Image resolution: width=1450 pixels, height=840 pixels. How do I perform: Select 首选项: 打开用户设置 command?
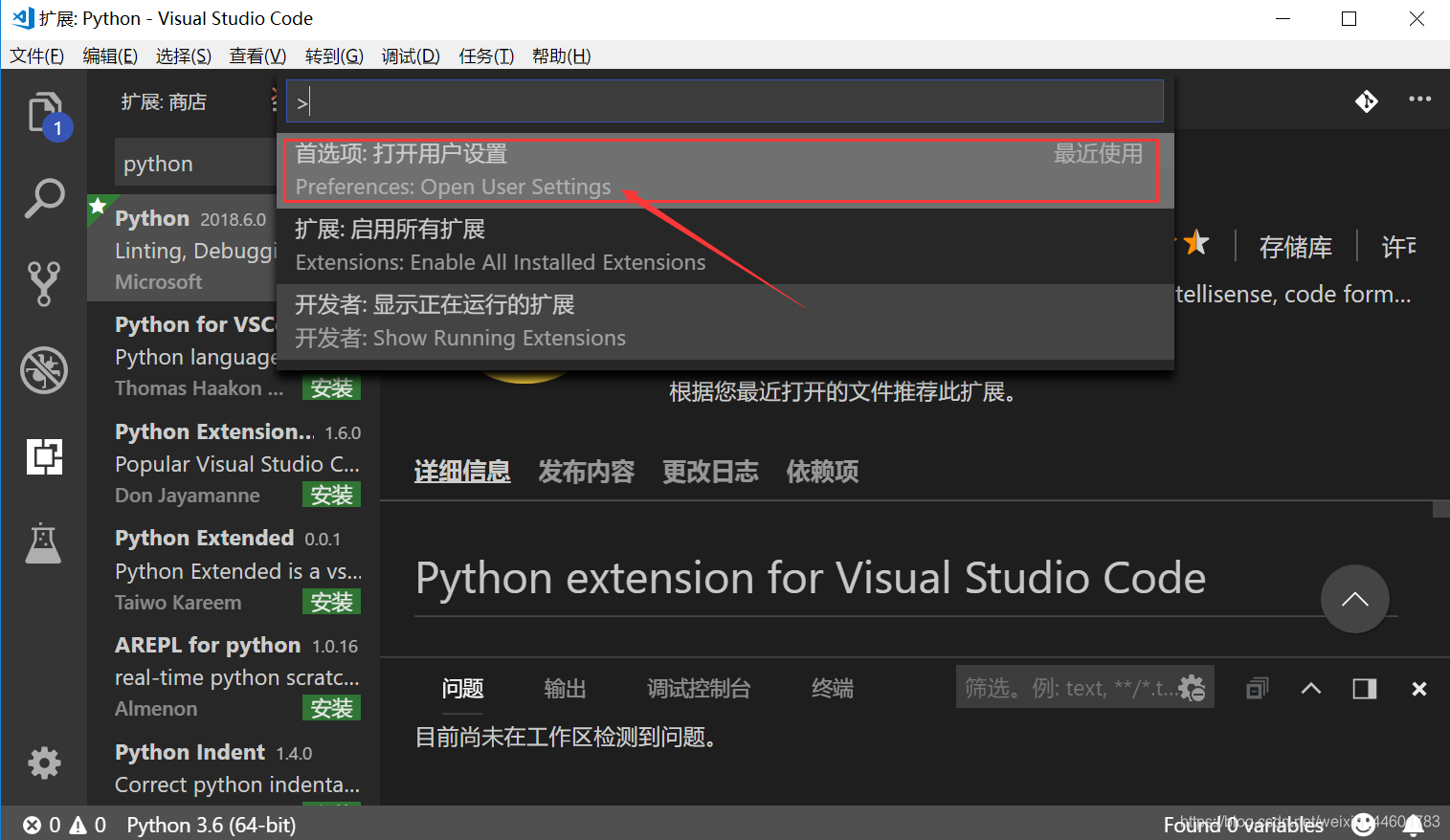[725, 170]
